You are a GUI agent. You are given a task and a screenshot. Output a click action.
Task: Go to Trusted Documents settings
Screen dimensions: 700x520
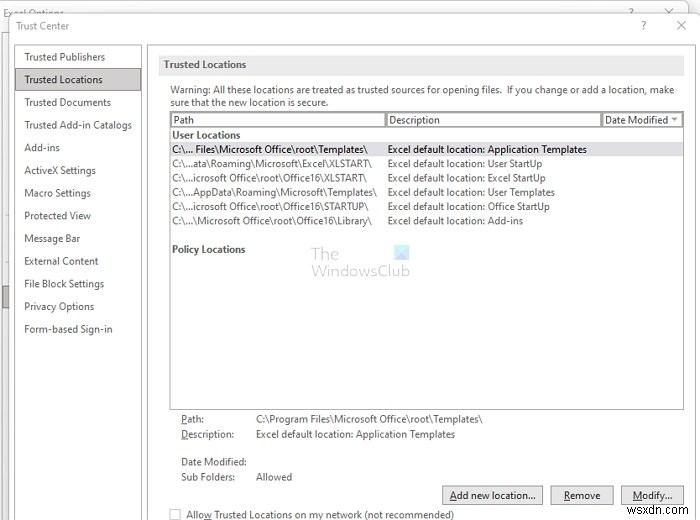[x=67, y=102]
